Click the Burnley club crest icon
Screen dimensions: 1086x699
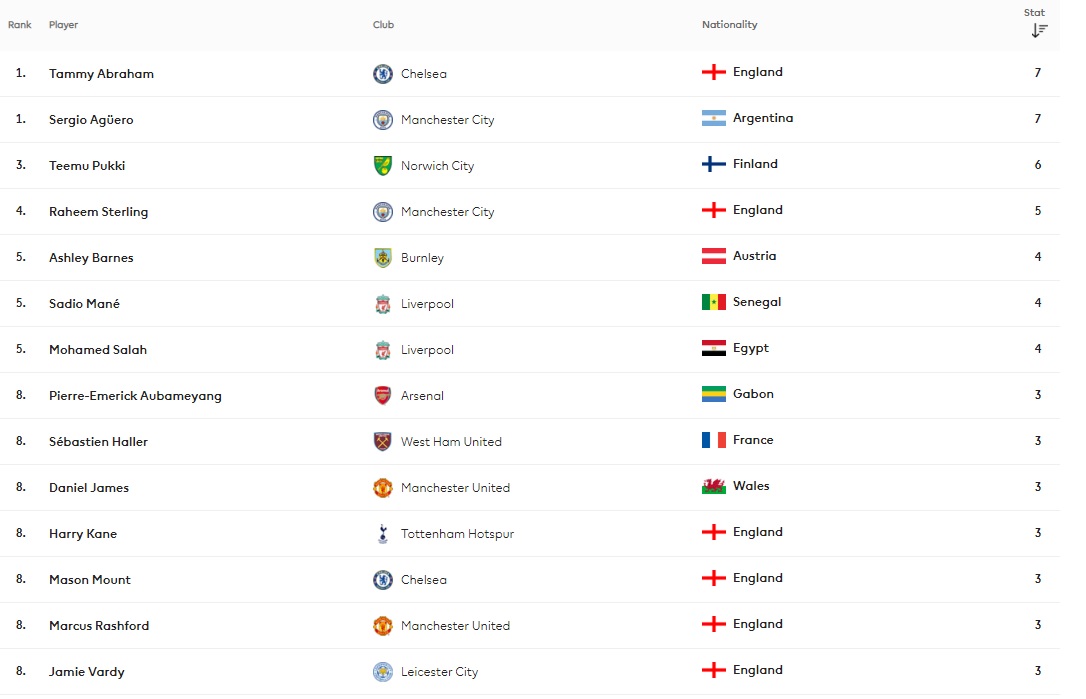[382, 258]
